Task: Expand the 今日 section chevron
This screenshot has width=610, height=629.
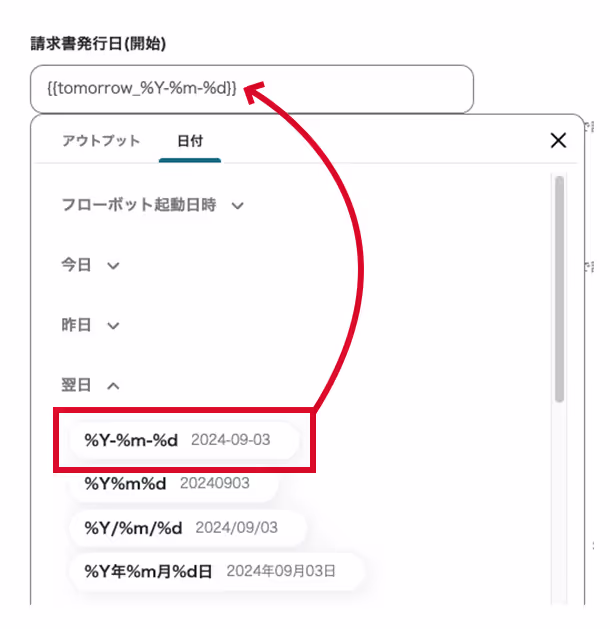Action: 113,266
